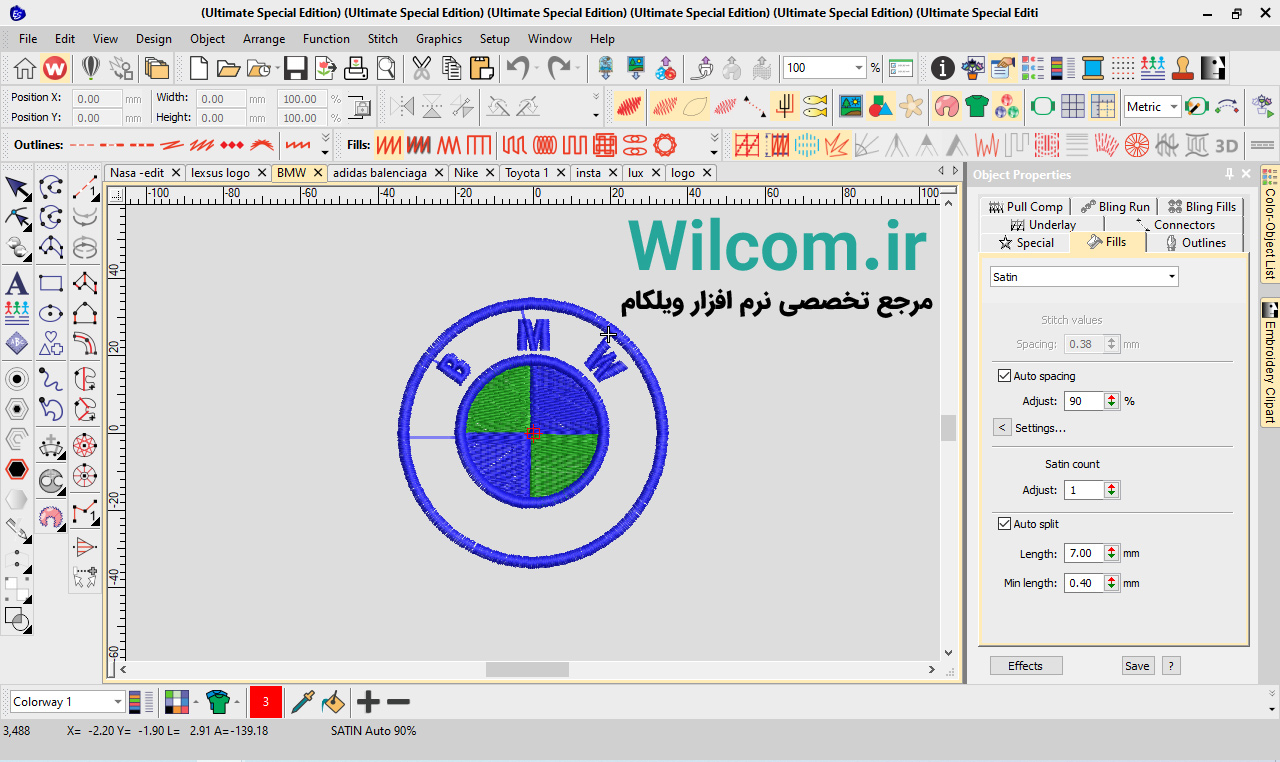The height and width of the screenshot is (762, 1280).
Task: Select the arrow Select Object tool
Action: [17, 188]
